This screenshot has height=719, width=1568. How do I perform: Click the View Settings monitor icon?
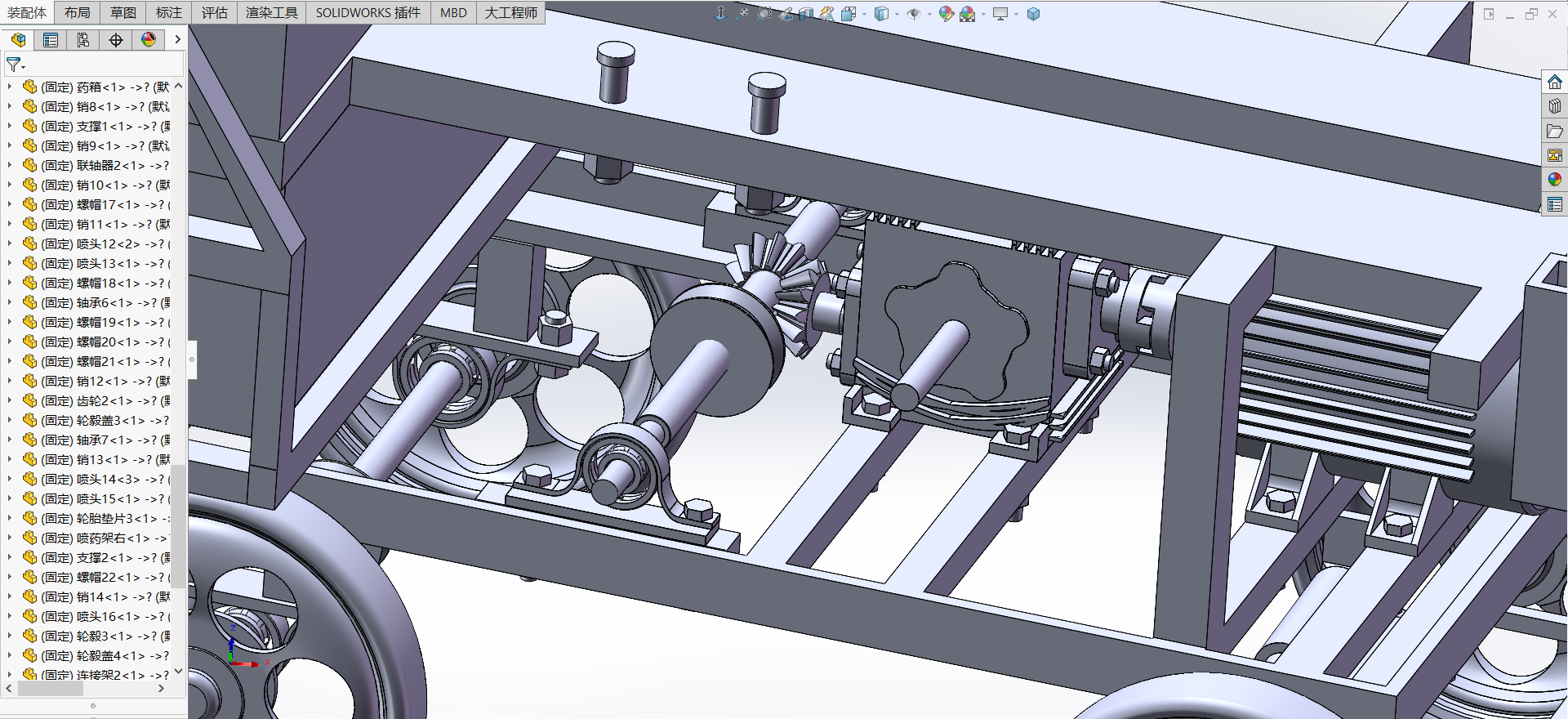[x=1000, y=14]
